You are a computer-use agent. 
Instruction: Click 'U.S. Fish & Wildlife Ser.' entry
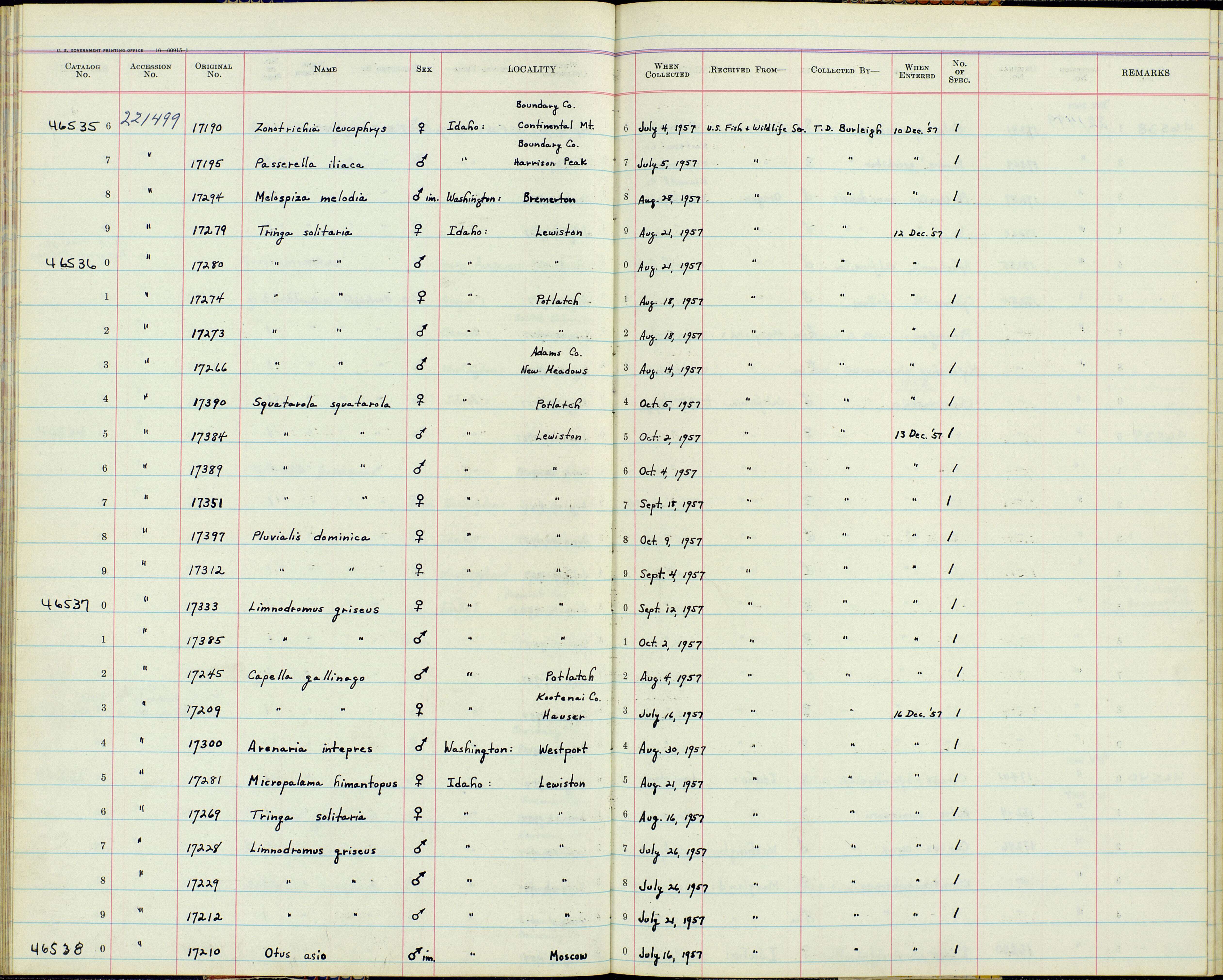756,129
